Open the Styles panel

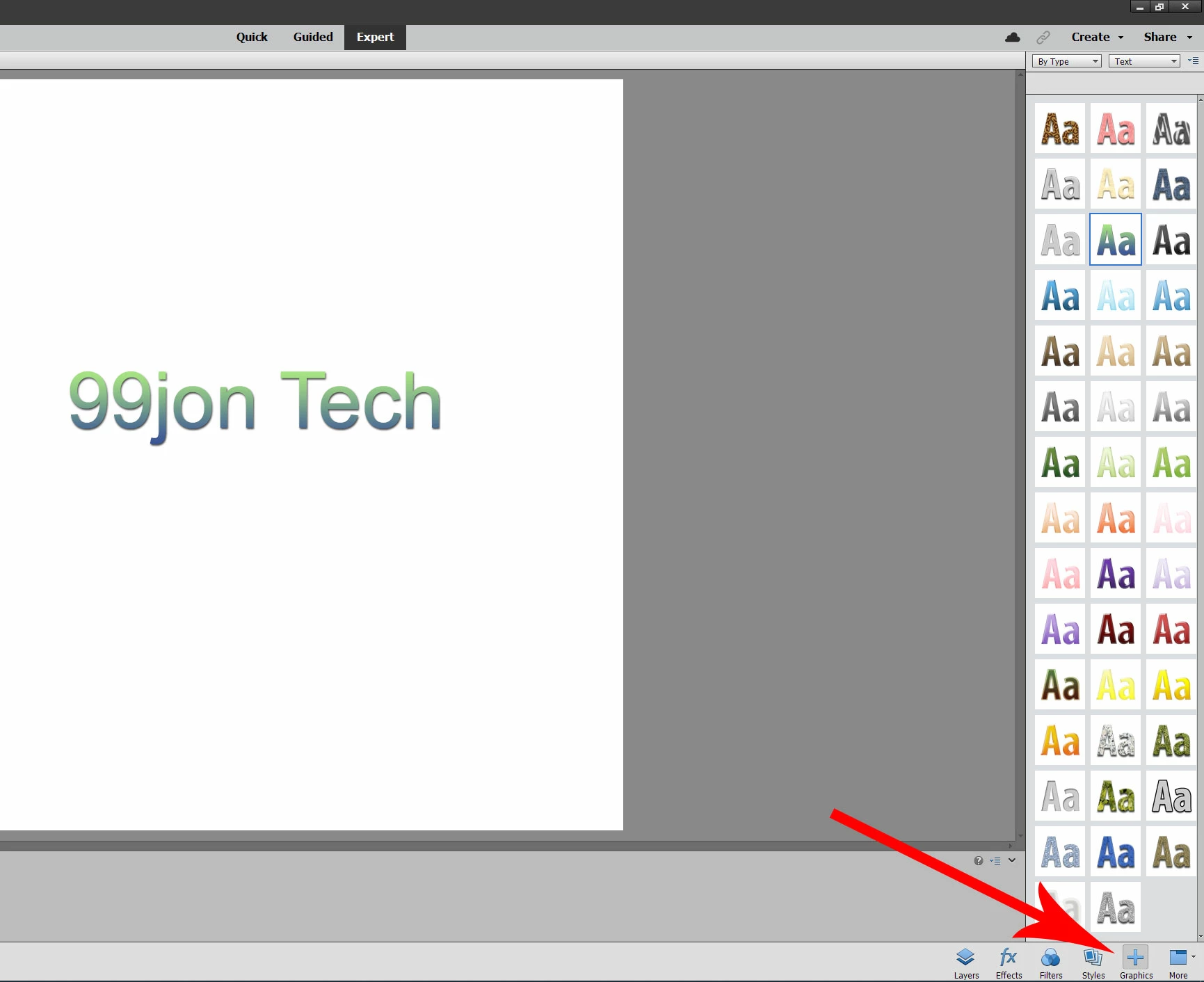[1093, 963]
